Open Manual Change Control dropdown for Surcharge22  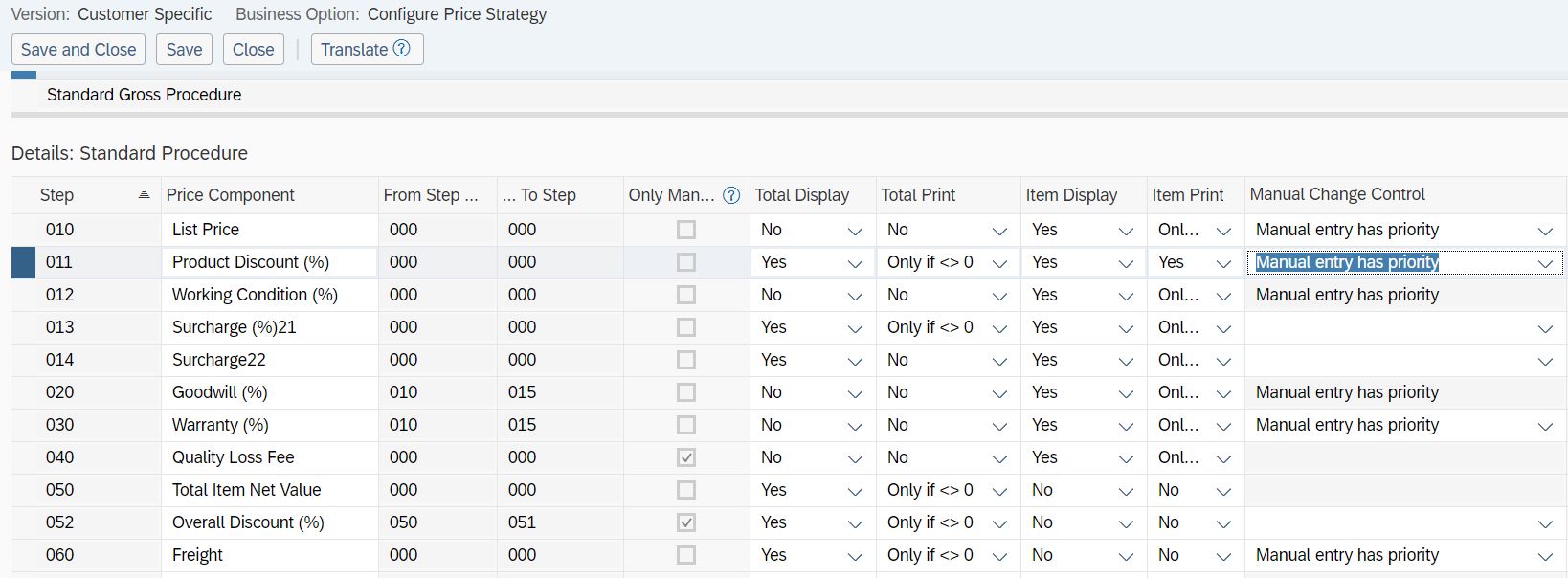click(1545, 361)
